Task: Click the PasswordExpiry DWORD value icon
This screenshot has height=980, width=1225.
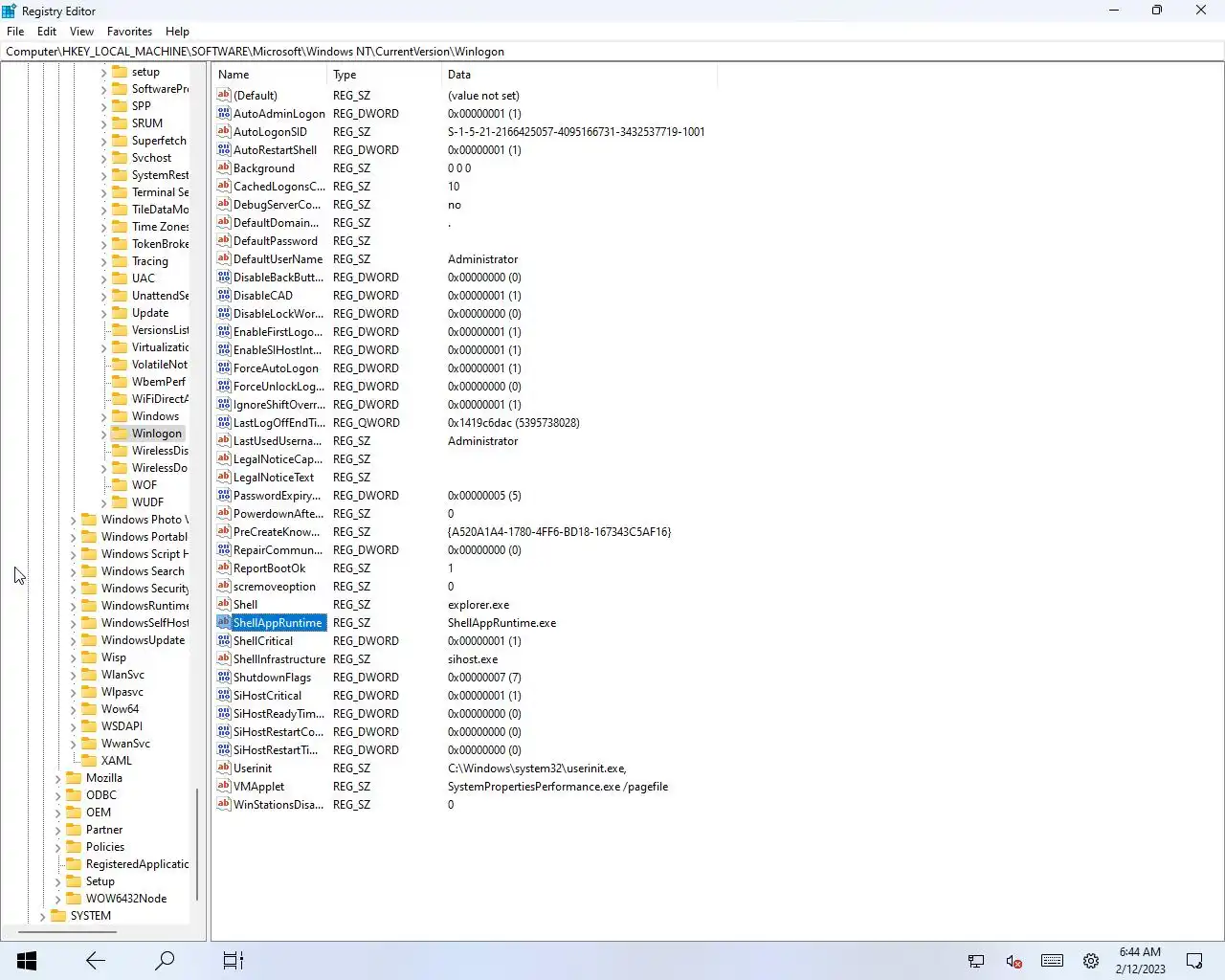Action: 224,495
